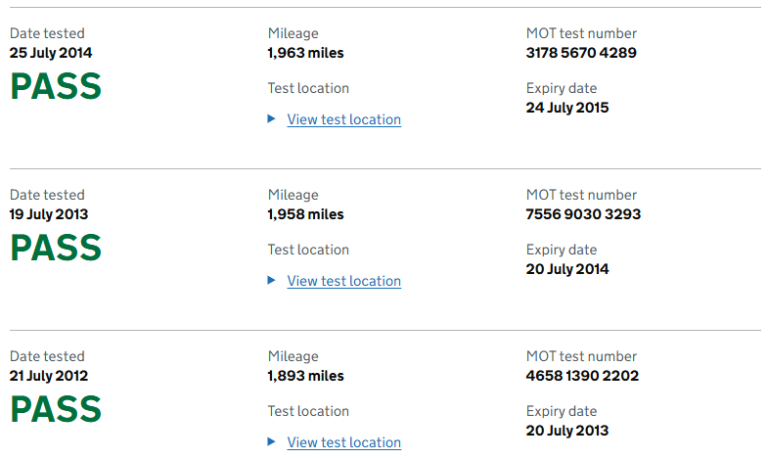The image size is (768, 459).
Task: Expand test location triangle for 21 July 2012
Action: 271,442
